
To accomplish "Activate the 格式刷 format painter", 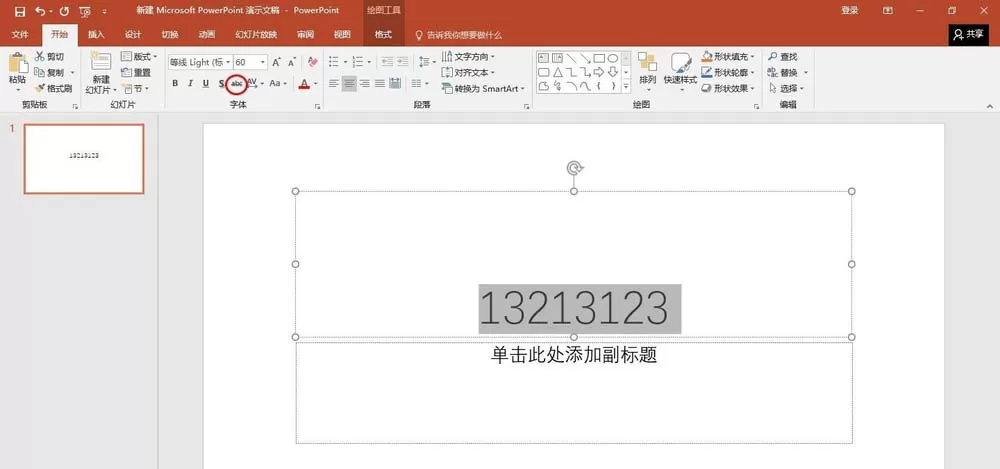I will (x=54, y=89).
